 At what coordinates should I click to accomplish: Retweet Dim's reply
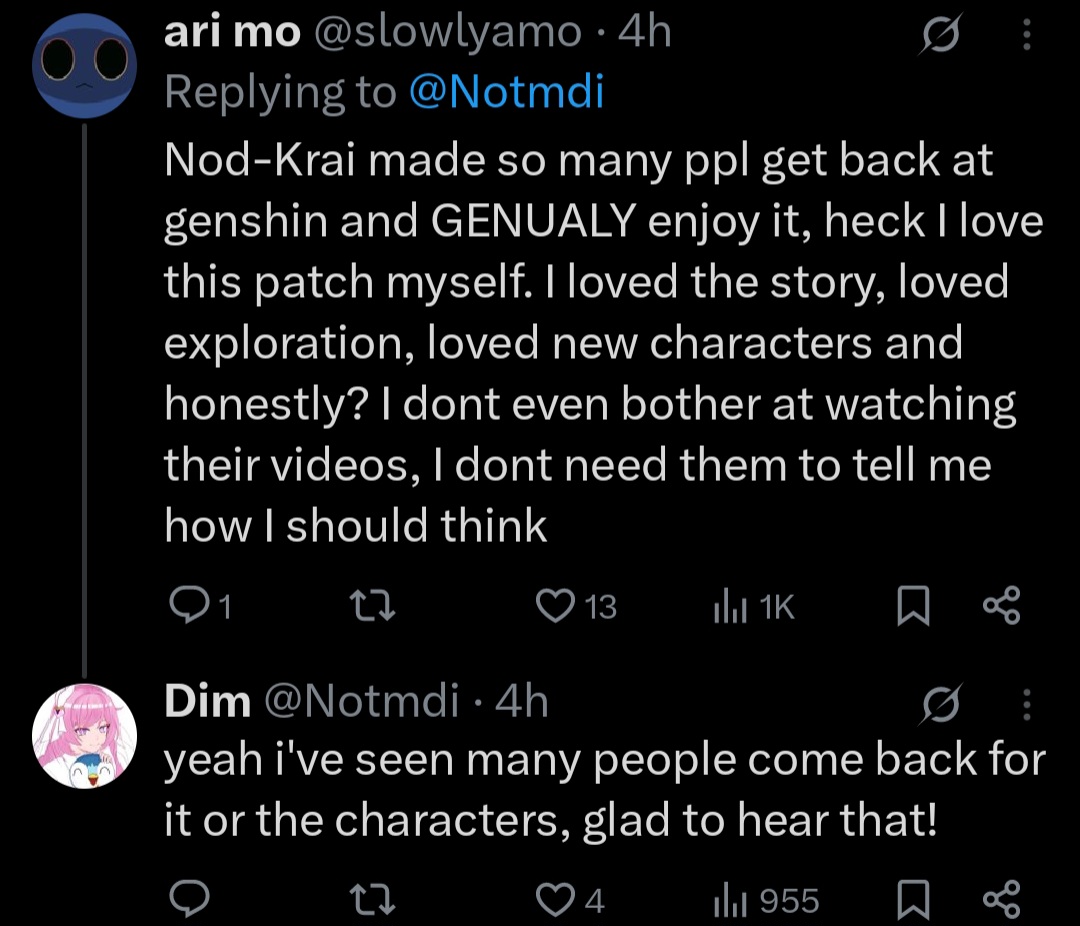[372, 899]
